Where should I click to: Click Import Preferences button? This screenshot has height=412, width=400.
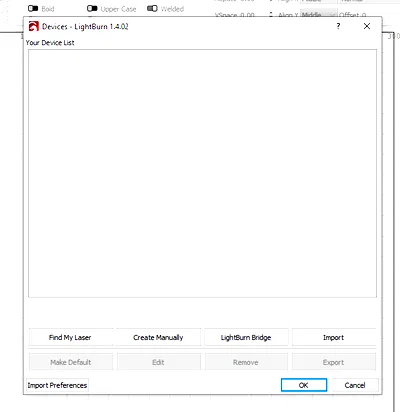coord(57,385)
